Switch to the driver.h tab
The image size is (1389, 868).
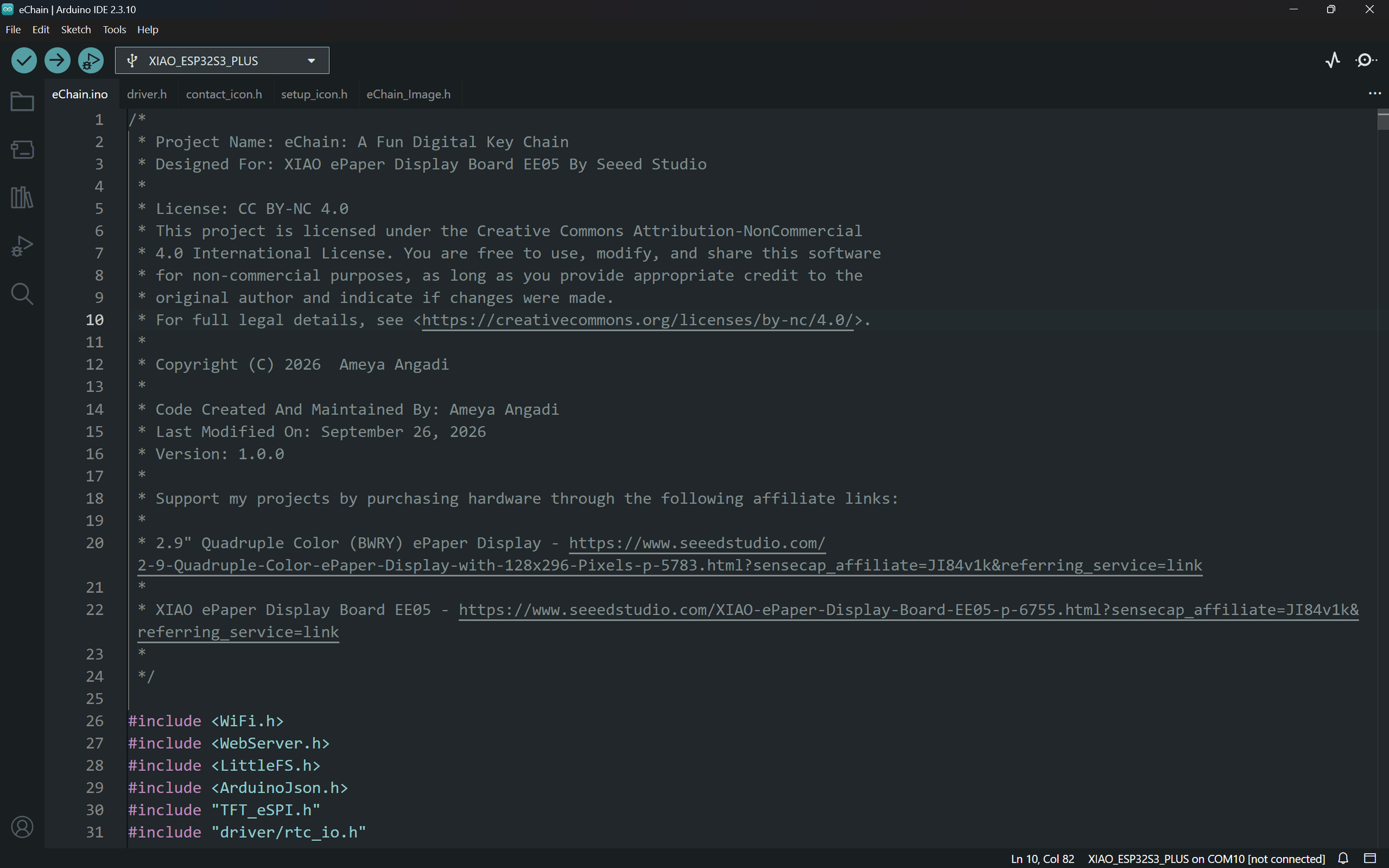(x=147, y=94)
